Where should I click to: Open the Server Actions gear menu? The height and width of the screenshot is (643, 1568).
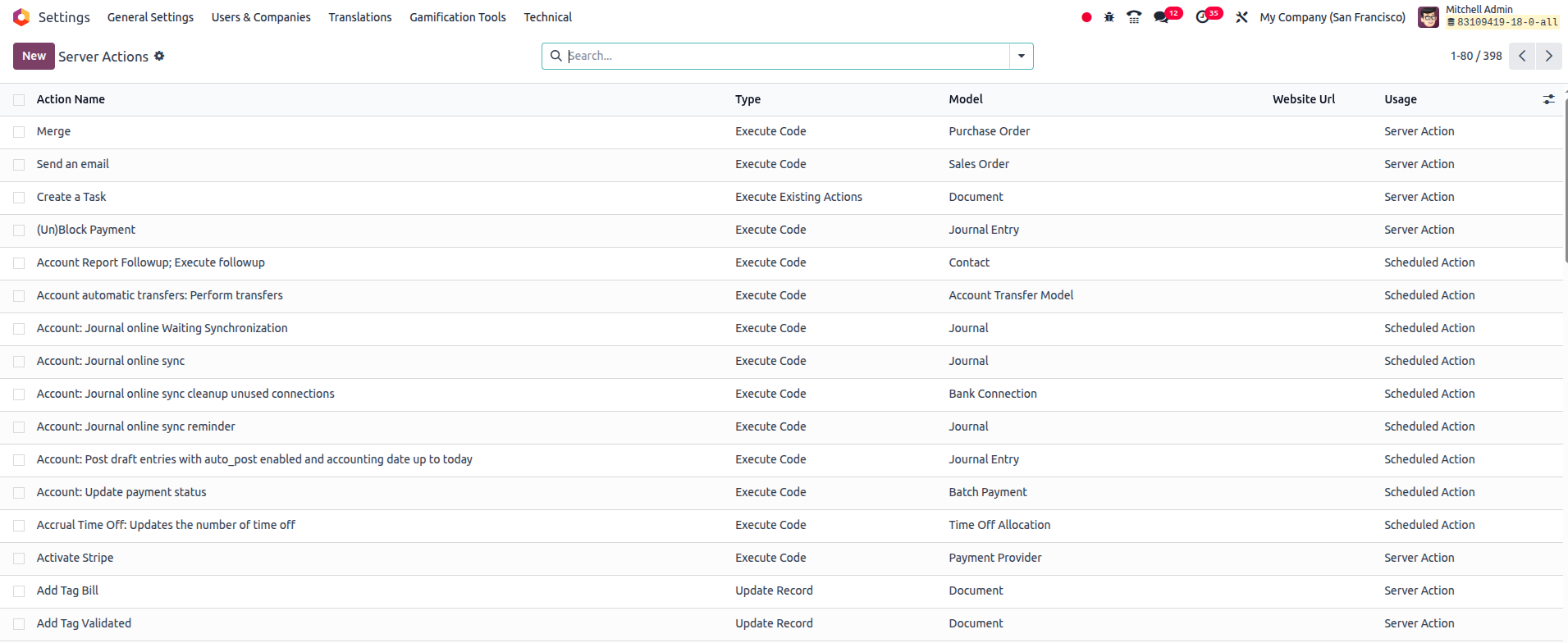(159, 56)
